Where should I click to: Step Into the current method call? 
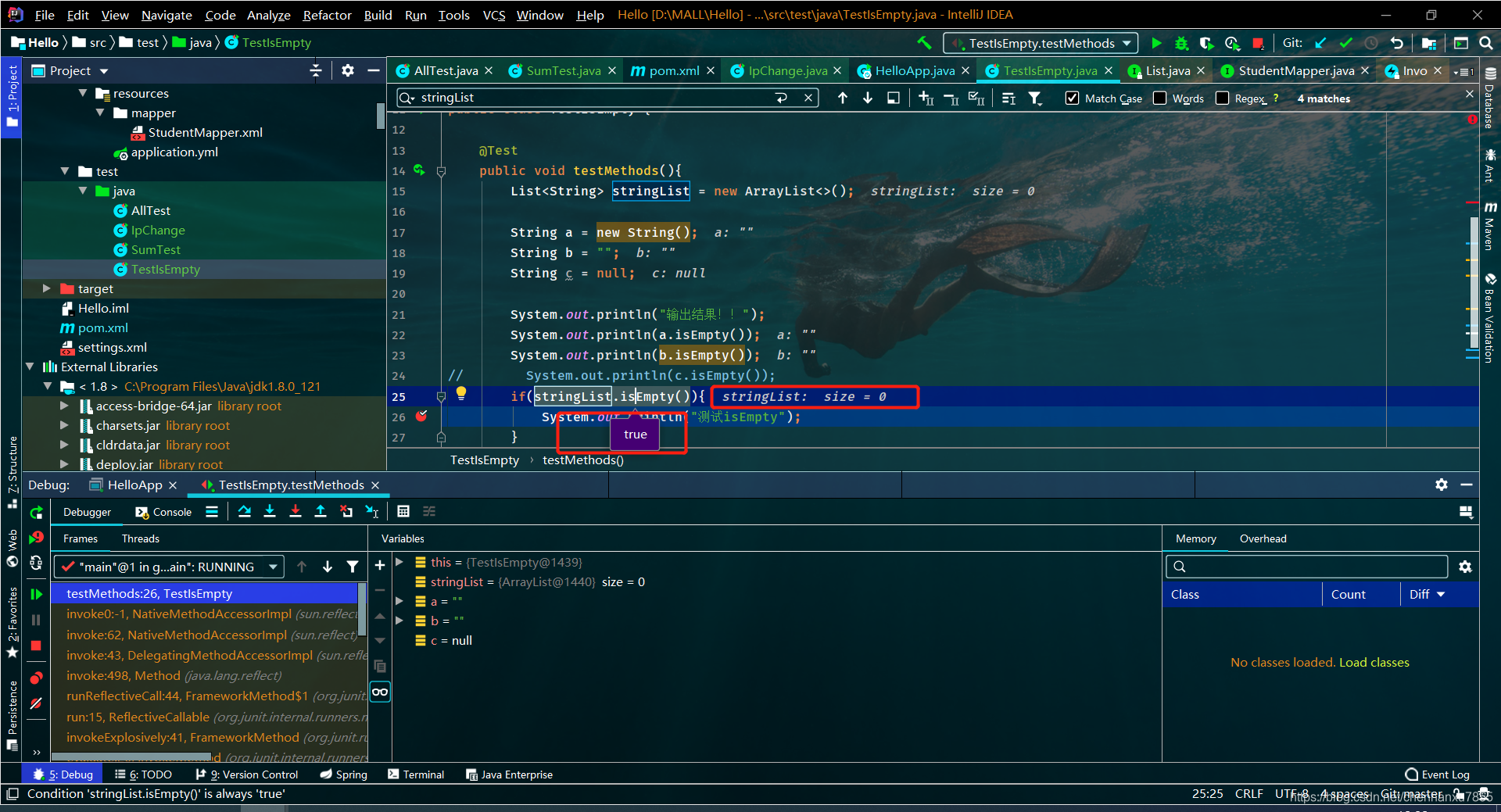[x=270, y=511]
